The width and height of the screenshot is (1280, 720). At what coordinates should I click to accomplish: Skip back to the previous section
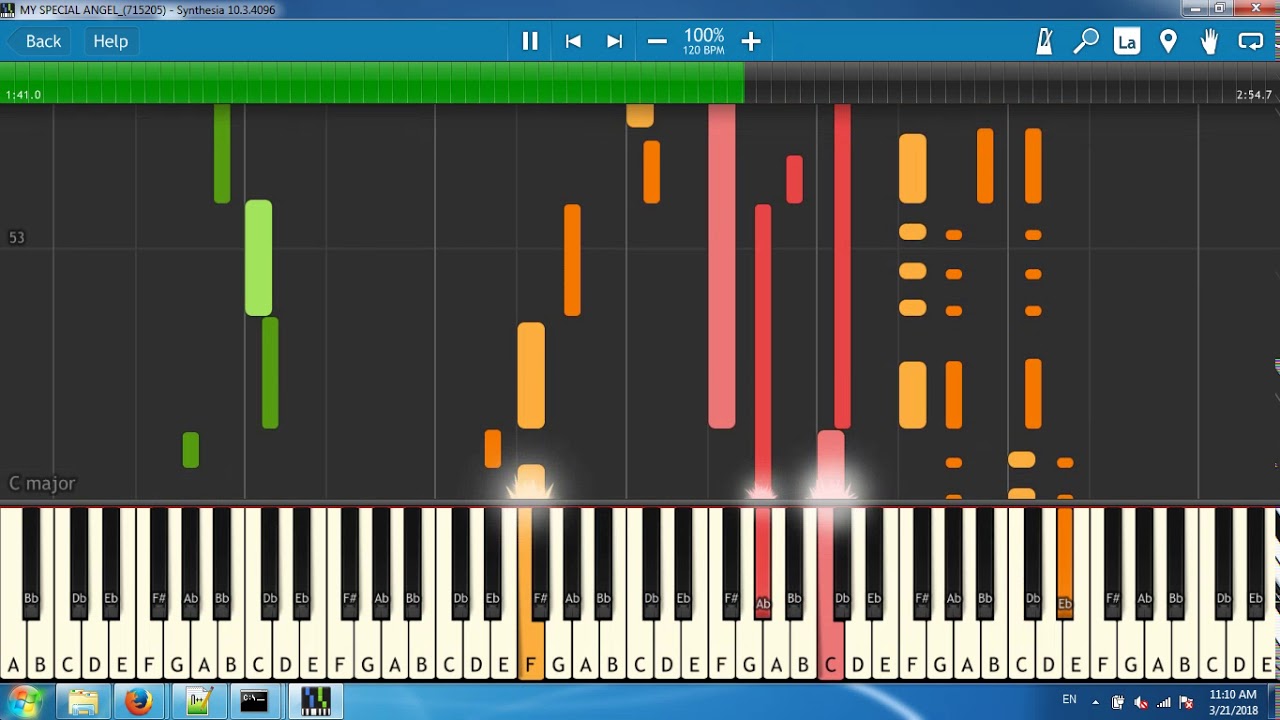[x=573, y=41]
